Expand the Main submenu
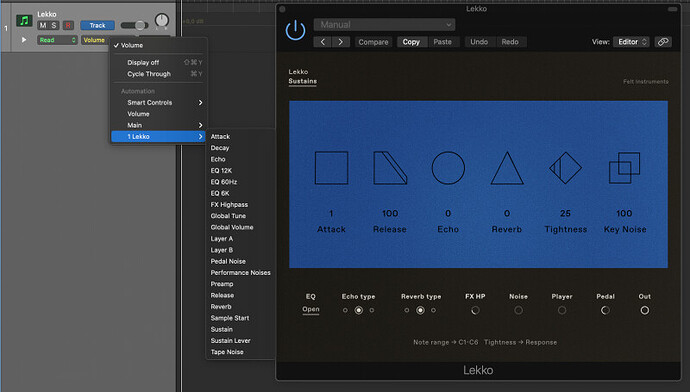Screen dimensions: 690x392 pyautogui.click(x=158, y=125)
